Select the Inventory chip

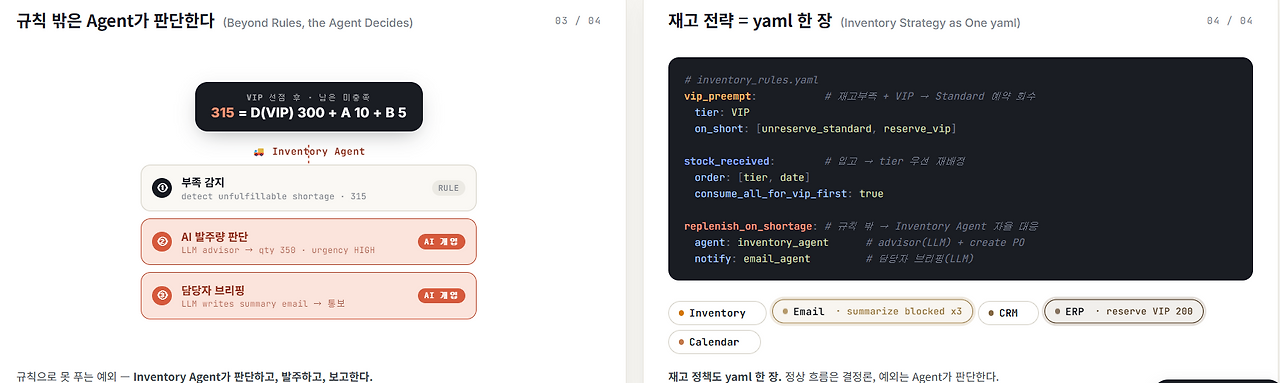pyautogui.click(x=717, y=313)
